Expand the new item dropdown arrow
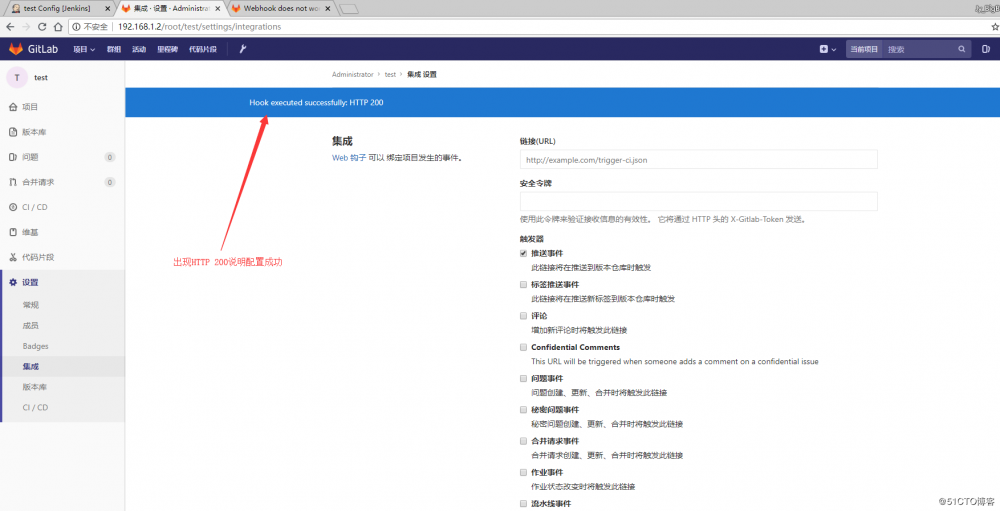 [834, 49]
